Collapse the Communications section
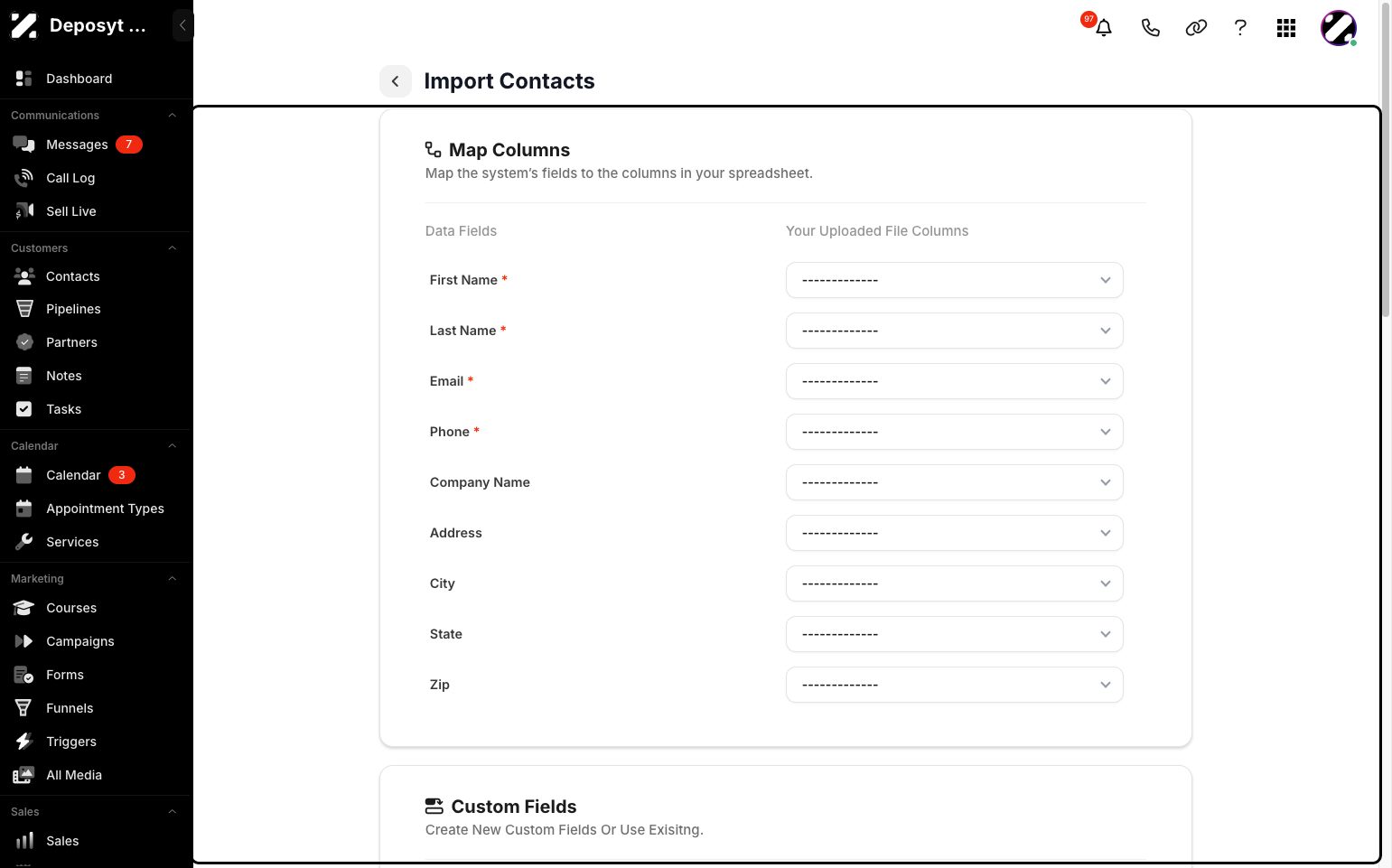Image resolution: width=1392 pixels, height=868 pixels. [x=172, y=116]
